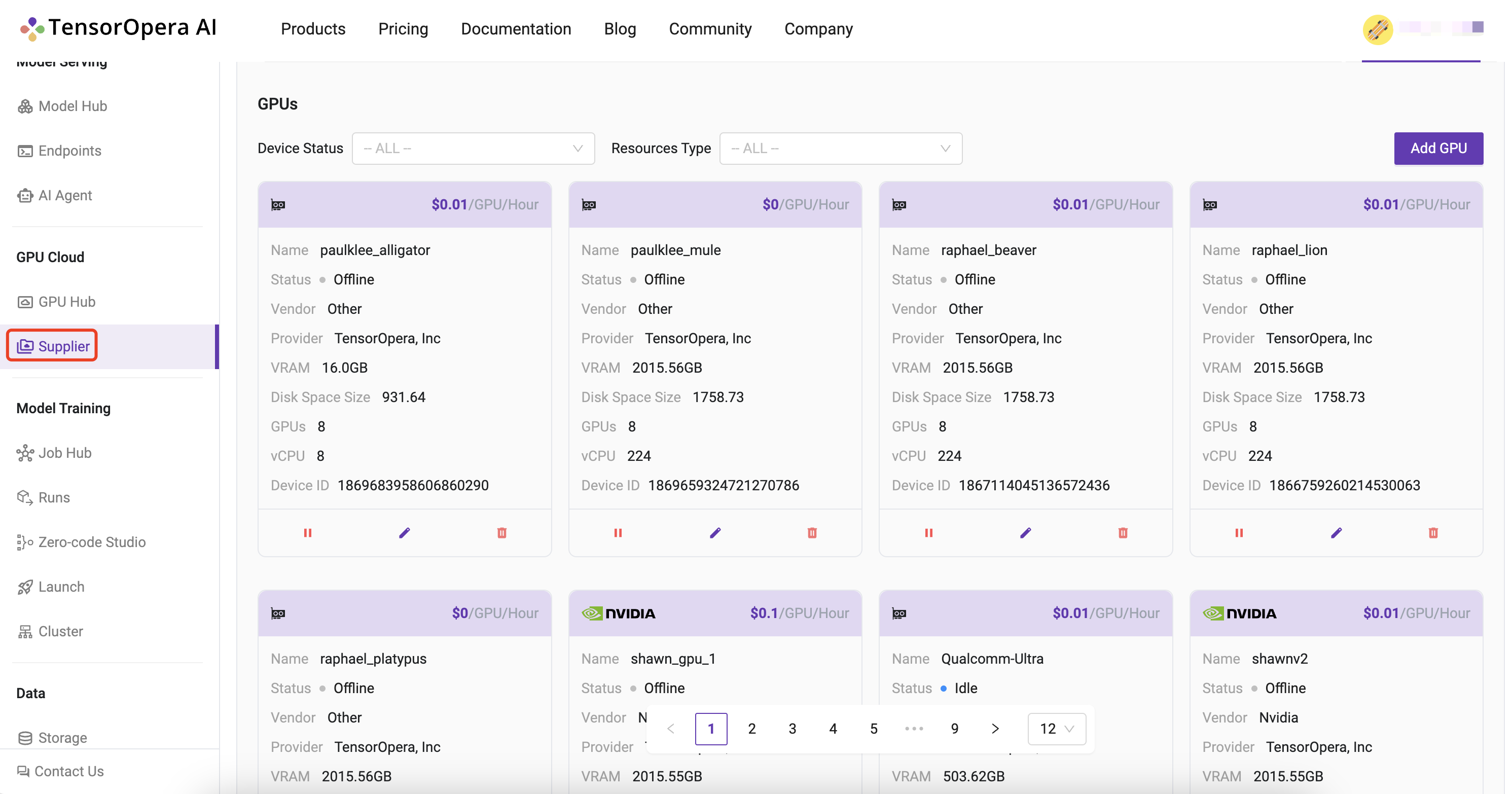Click next page arrow

click(995, 729)
